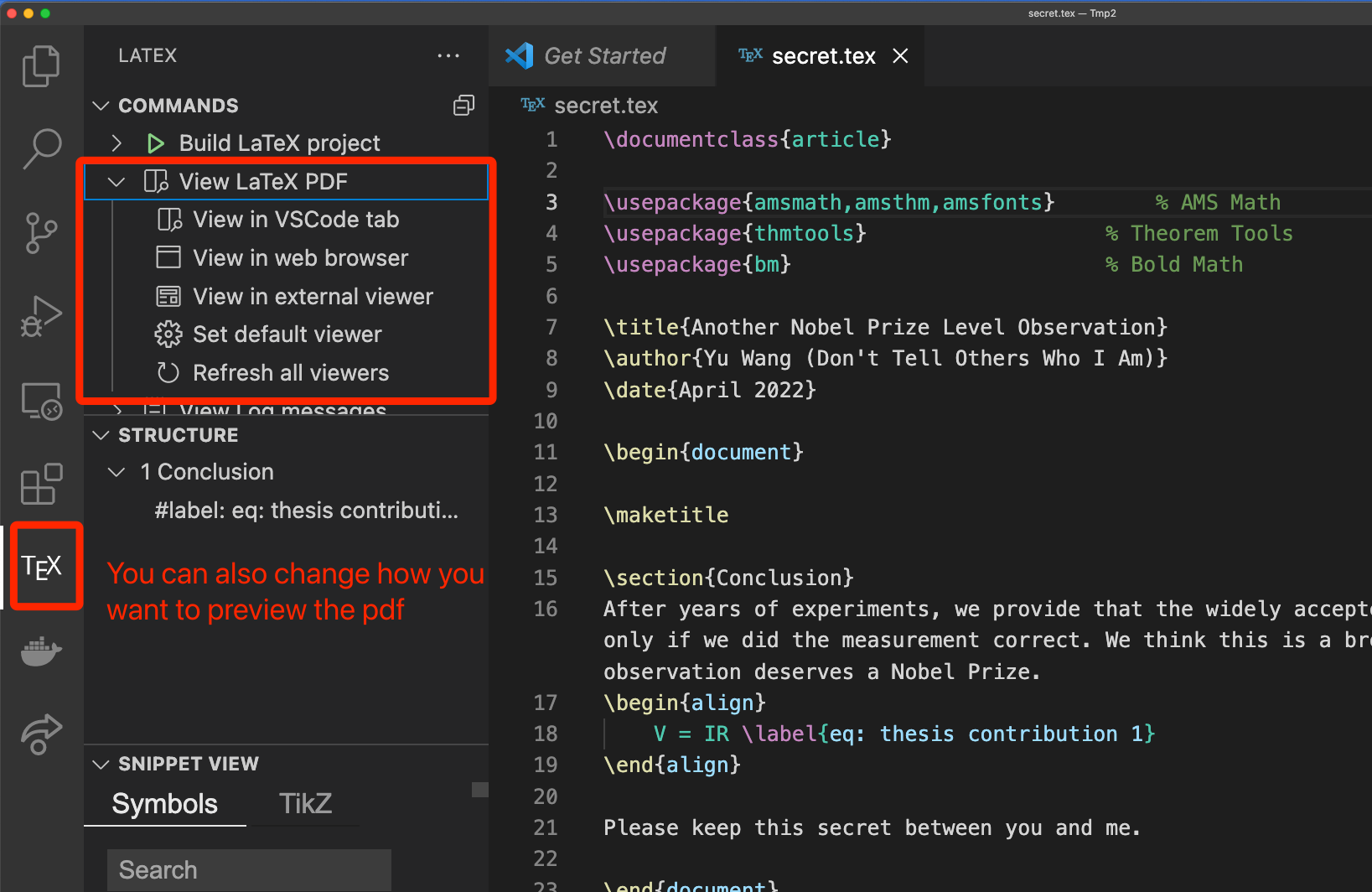Click the \documentclass{article} line
The image size is (1372, 892).
pyautogui.click(x=747, y=139)
